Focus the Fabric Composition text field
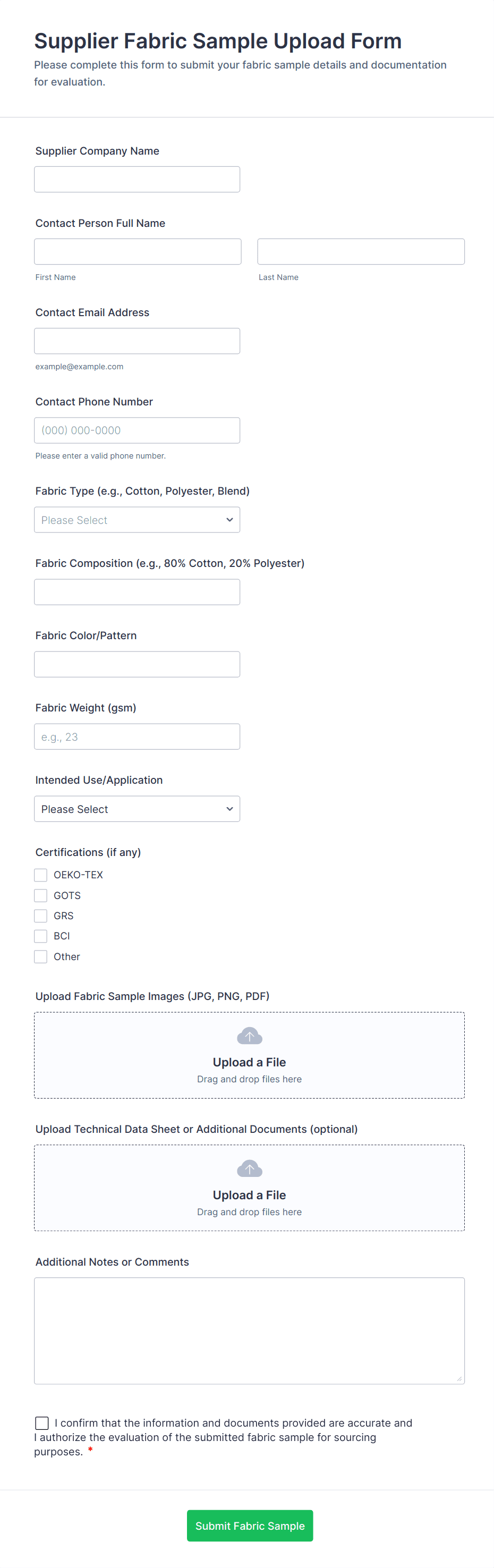Viewport: 494px width, 1568px height. [137, 591]
